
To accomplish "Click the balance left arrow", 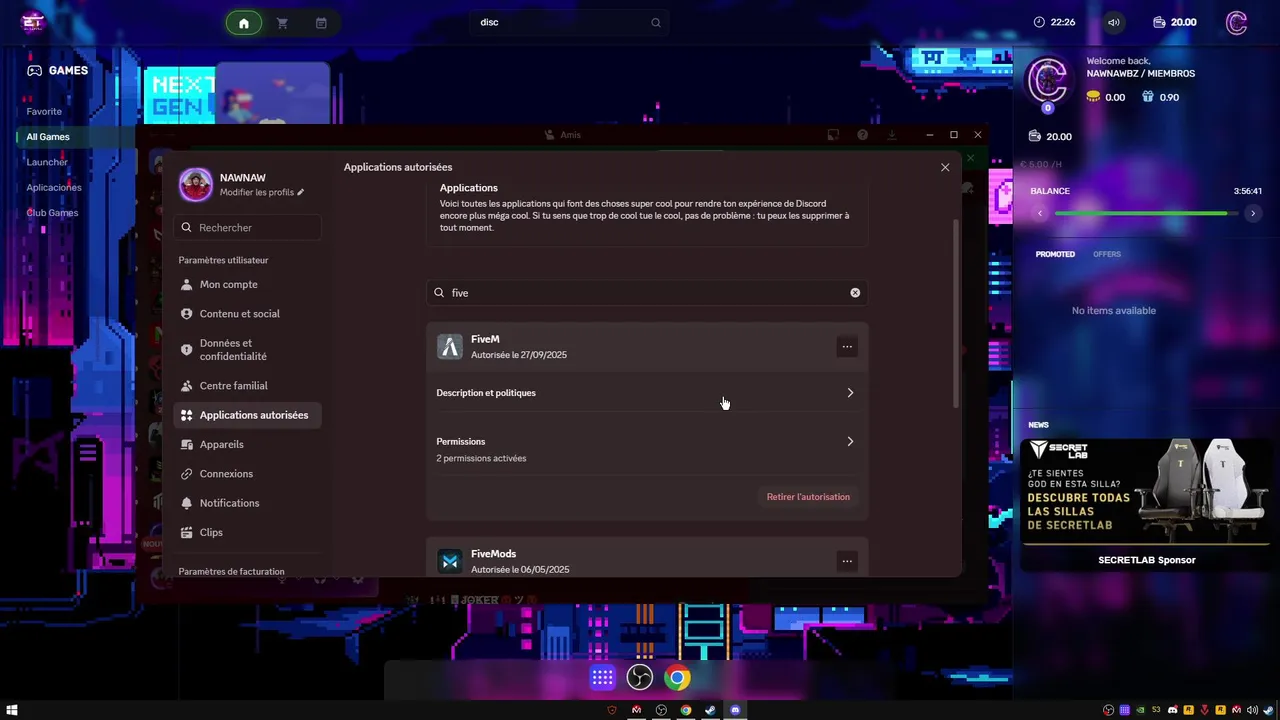I will (1040, 213).
